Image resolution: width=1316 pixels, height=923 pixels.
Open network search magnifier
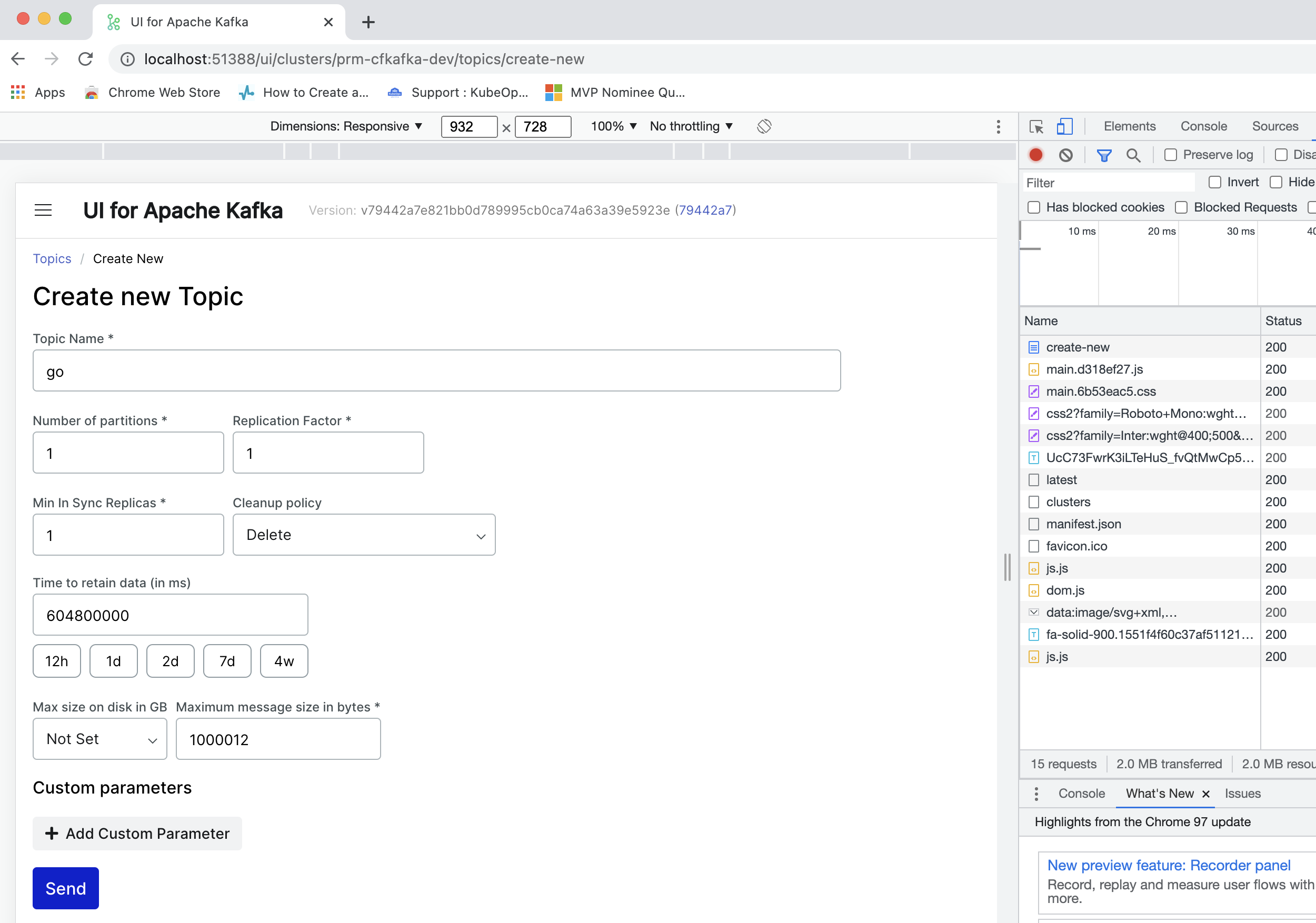1133,155
